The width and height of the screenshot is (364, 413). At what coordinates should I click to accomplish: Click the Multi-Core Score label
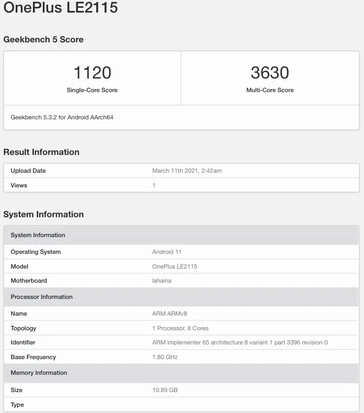click(x=270, y=90)
